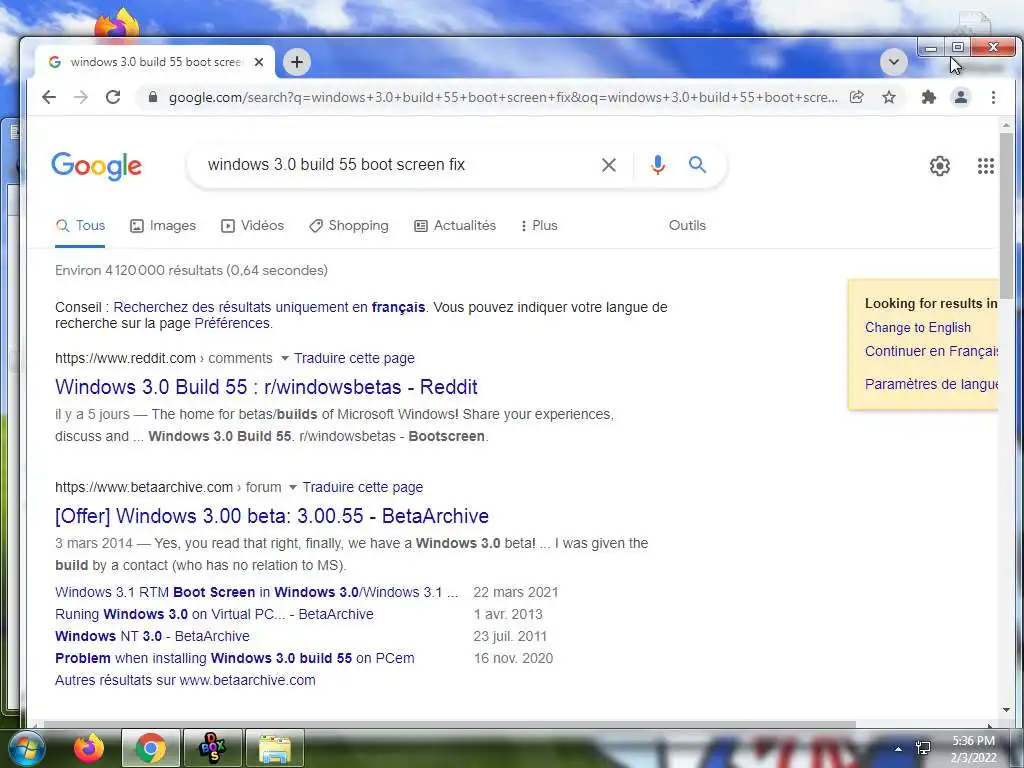Open Google search settings gear
This screenshot has width=1024, height=768.
click(940, 166)
